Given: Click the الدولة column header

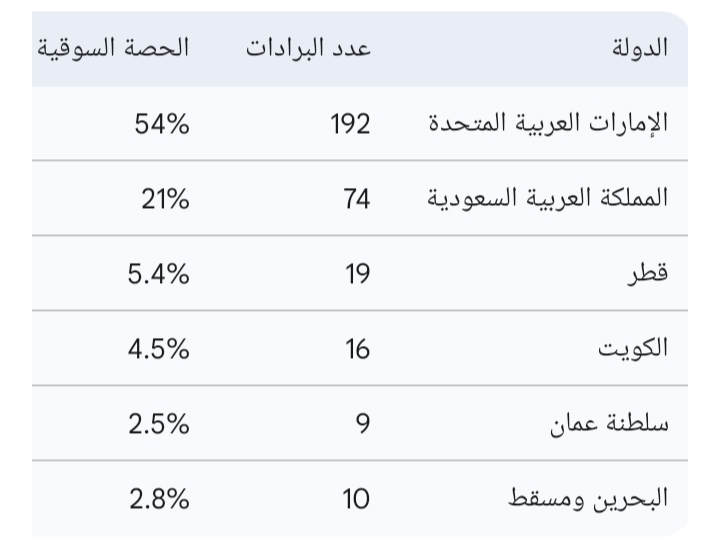Looking at the screenshot, I should point(640,50).
